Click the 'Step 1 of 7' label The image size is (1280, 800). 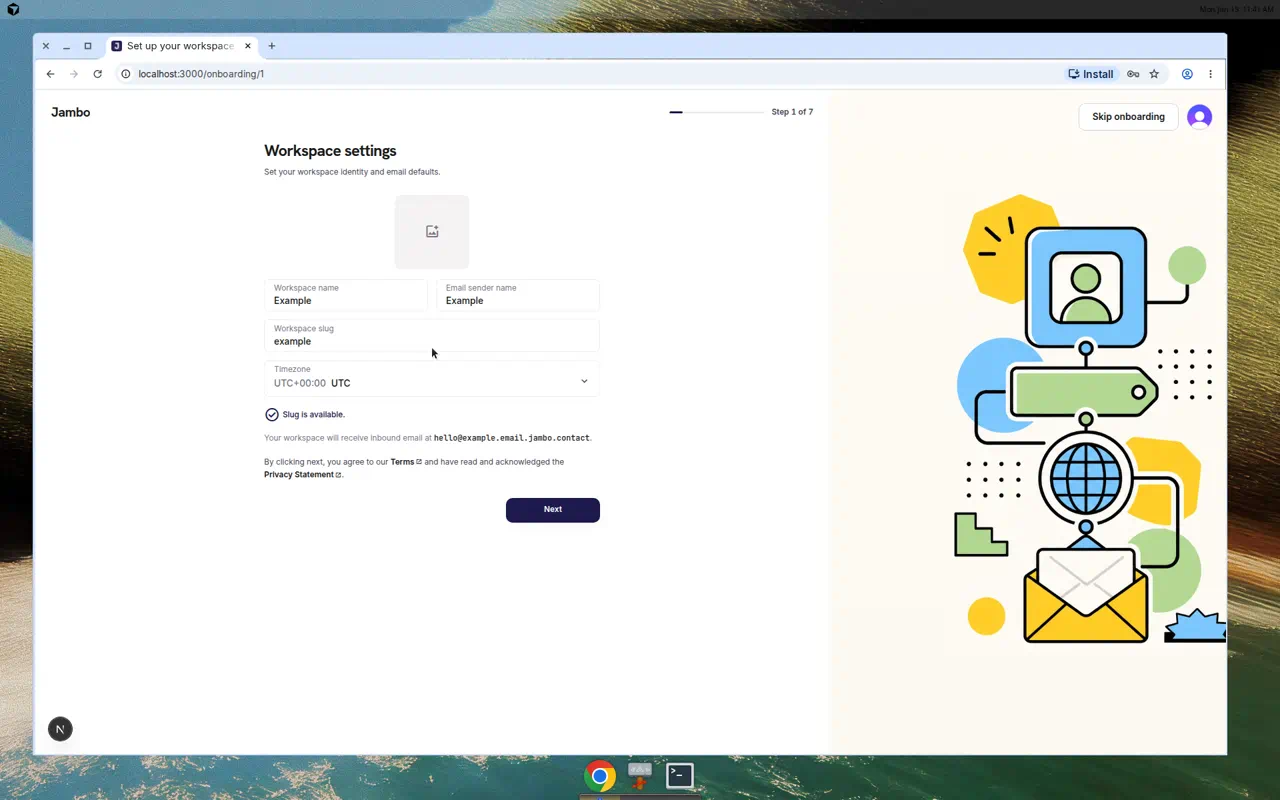click(x=792, y=112)
